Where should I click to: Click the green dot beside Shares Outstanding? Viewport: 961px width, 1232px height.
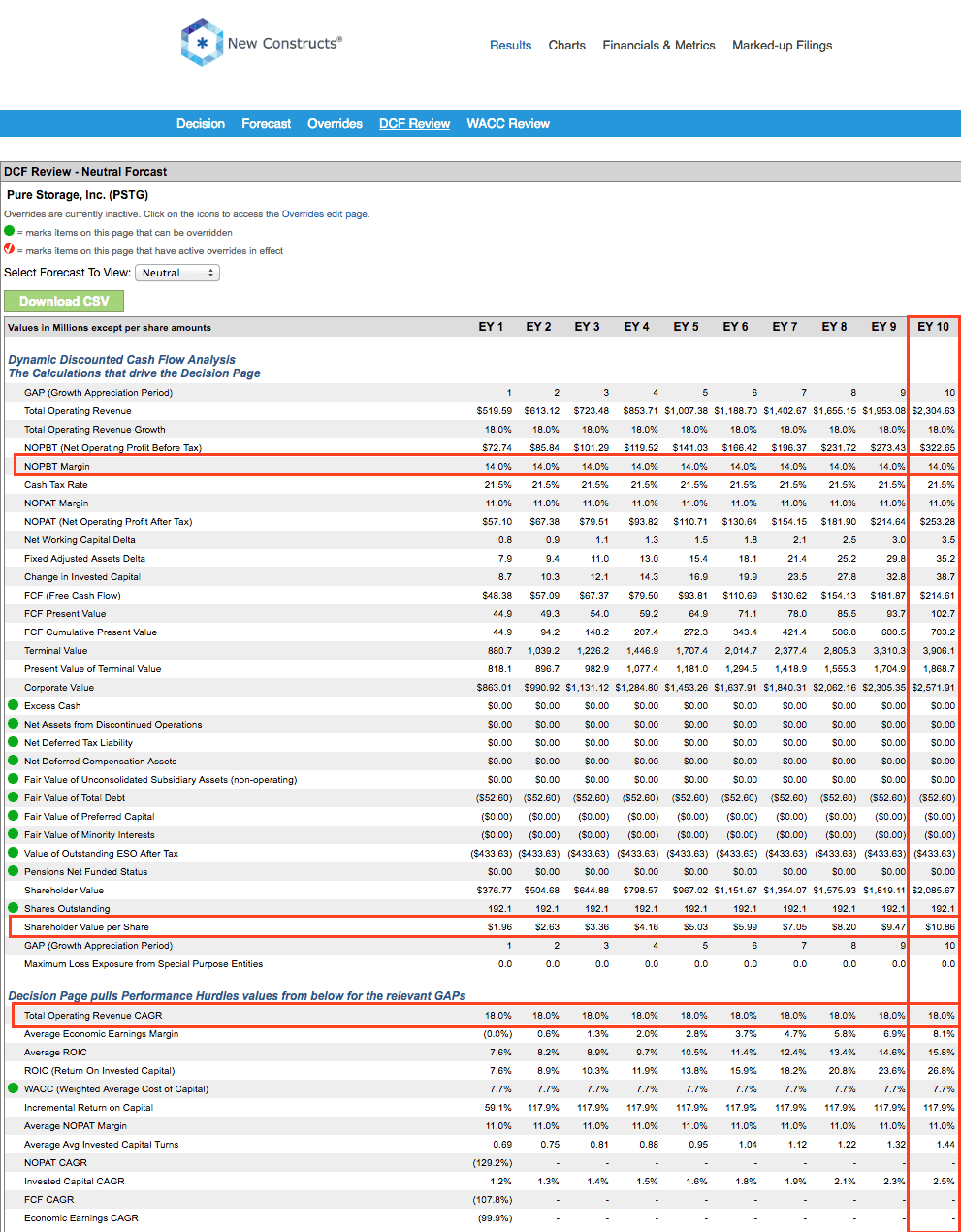[14, 908]
